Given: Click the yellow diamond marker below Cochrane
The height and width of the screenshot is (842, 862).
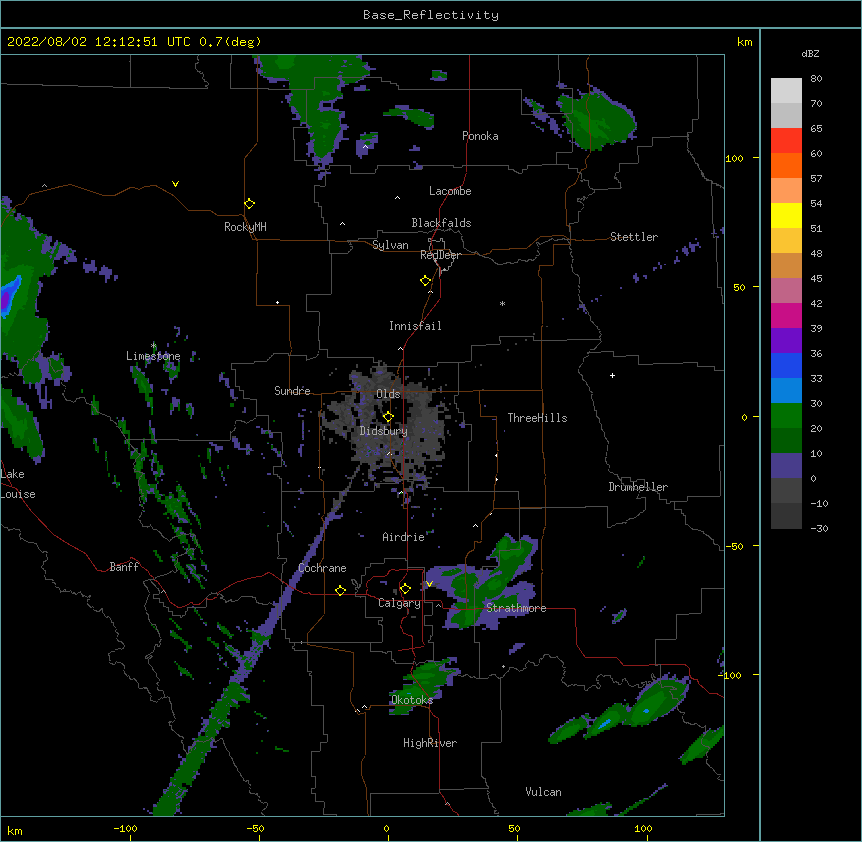Looking at the screenshot, I should 340,590.
